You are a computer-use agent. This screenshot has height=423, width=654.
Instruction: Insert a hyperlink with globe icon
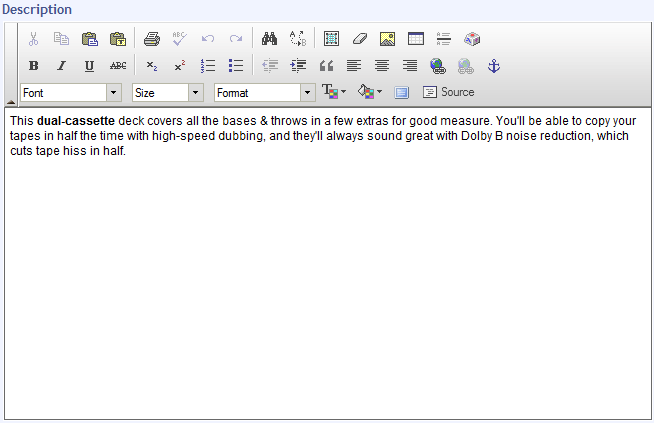(x=437, y=66)
